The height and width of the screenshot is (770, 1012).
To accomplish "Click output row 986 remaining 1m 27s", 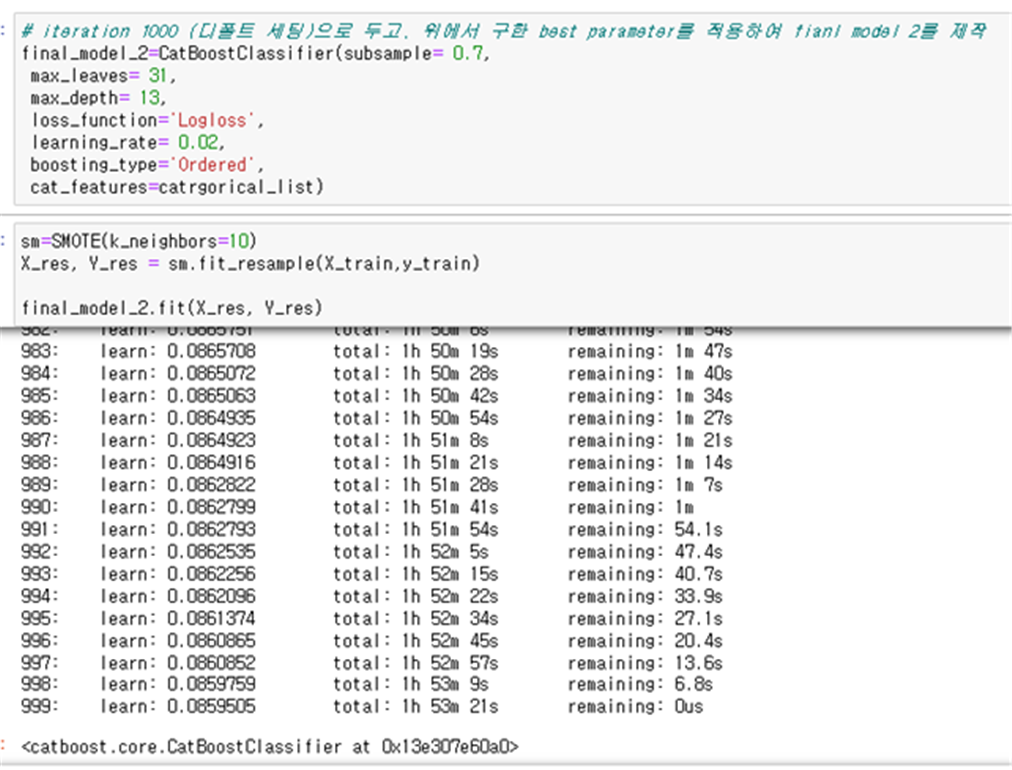I will (650, 418).
